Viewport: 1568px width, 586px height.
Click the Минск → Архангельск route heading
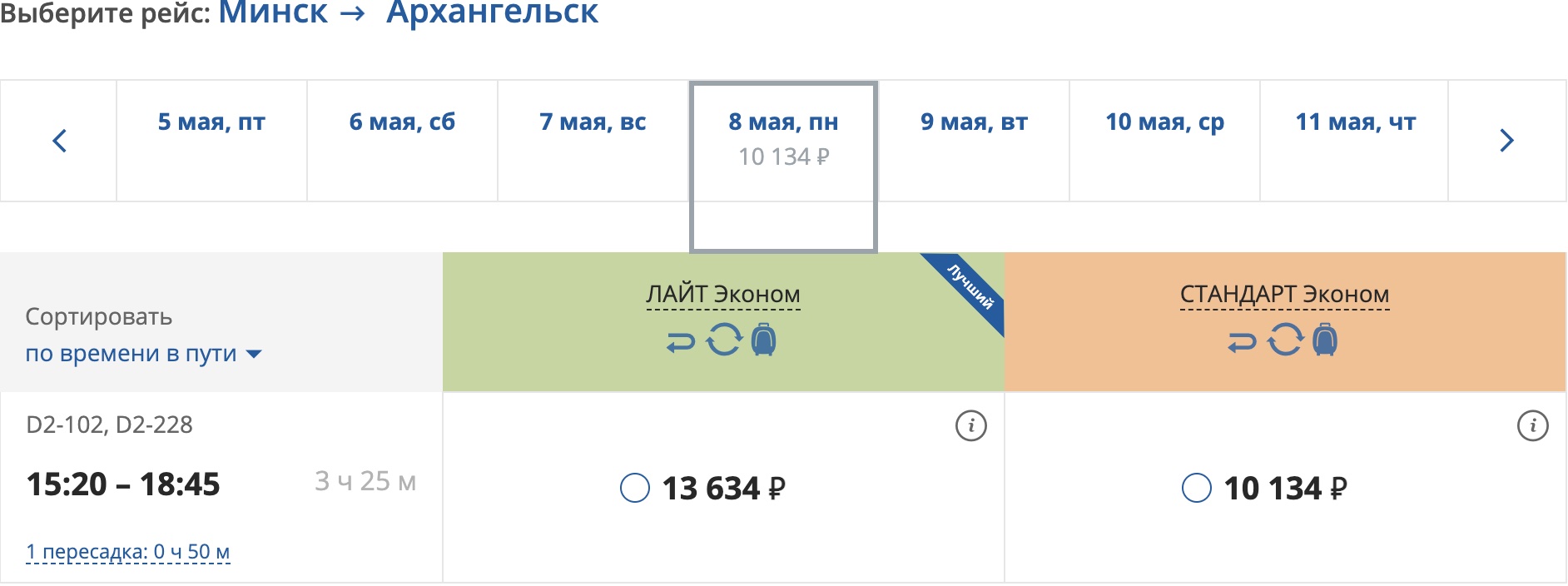408,13
